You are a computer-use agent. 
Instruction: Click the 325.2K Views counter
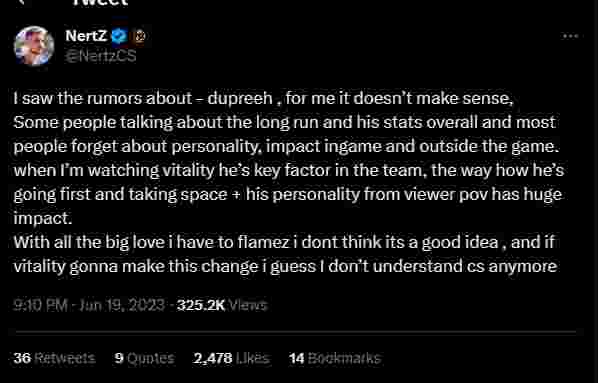coord(222,305)
